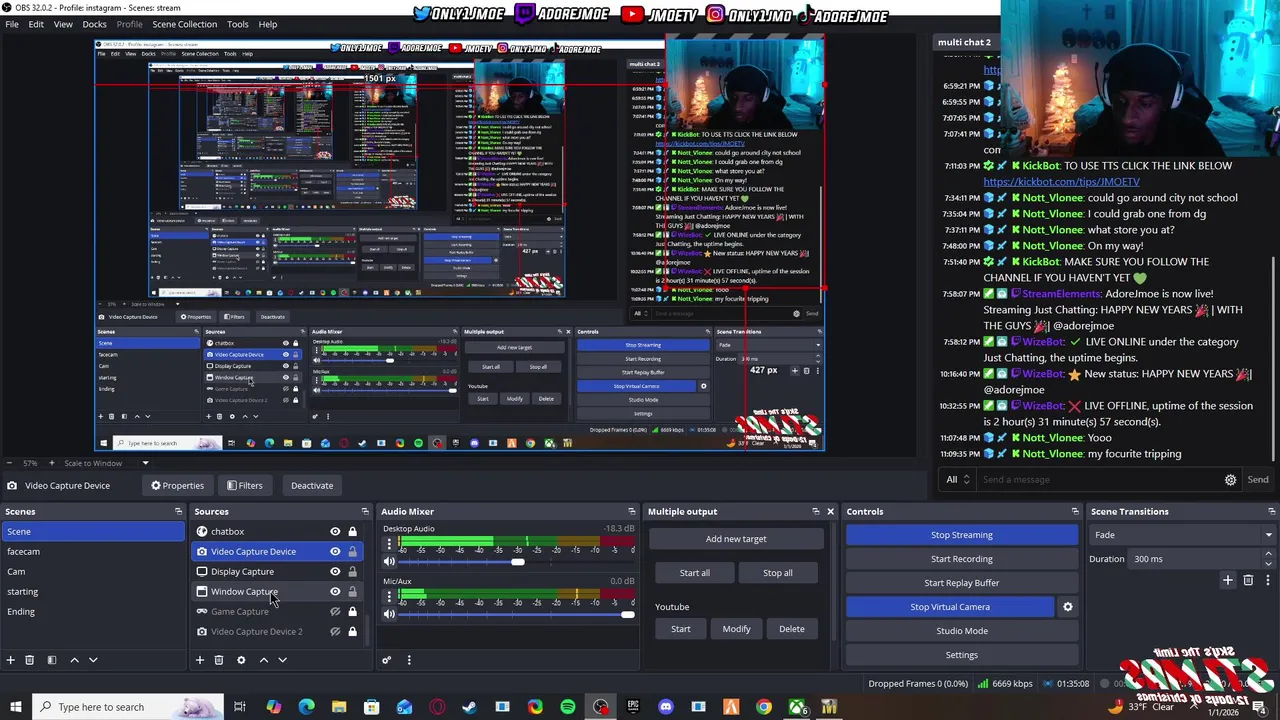Unlock the chatbox source
Screen dimensions: 1280x720
pyautogui.click(x=352, y=532)
